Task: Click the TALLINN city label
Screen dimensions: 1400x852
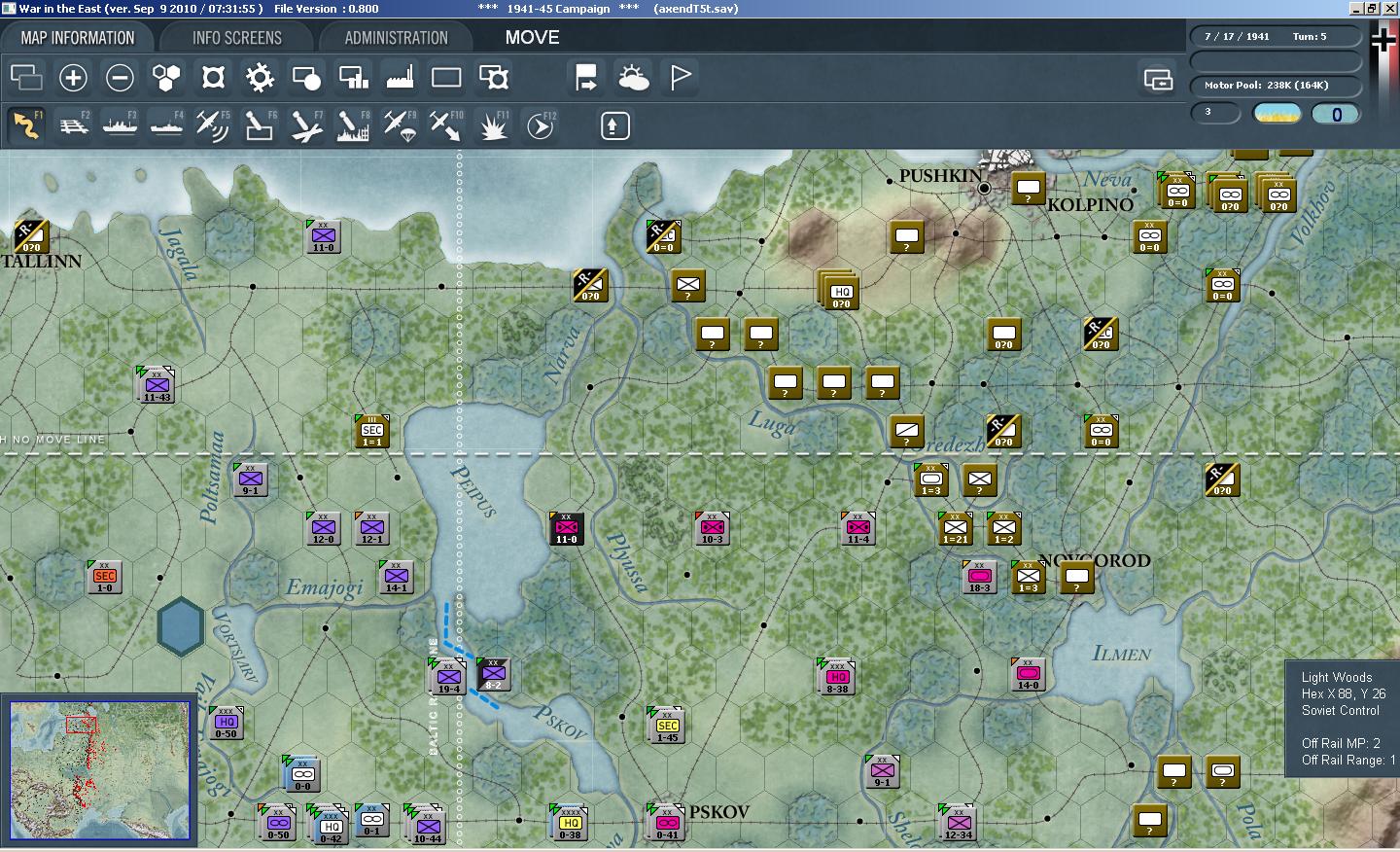Action: pyautogui.click(x=42, y=261)
